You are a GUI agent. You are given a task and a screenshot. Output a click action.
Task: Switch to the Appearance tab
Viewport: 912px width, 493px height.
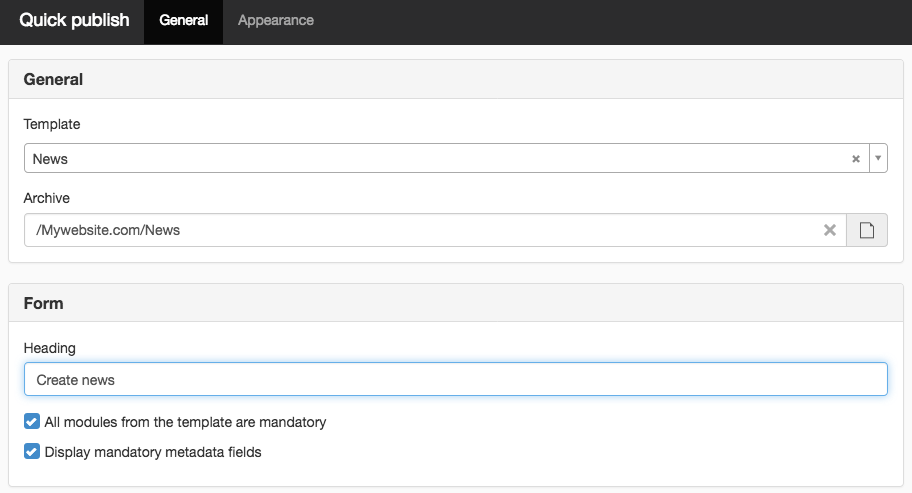(x=276, y=21)
